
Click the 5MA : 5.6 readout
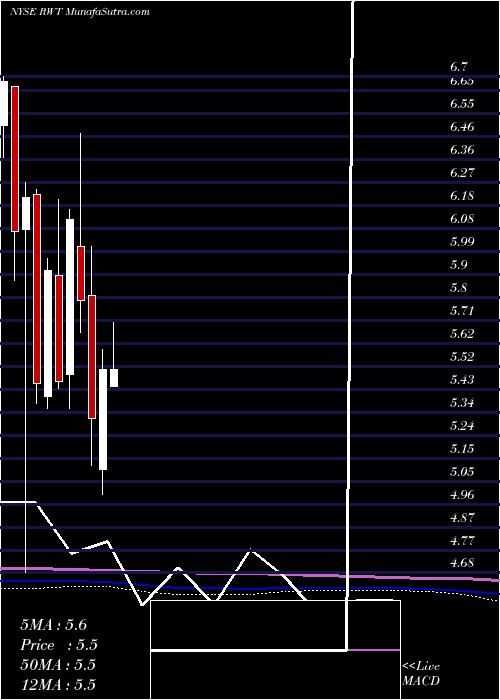tap(54, 625)
